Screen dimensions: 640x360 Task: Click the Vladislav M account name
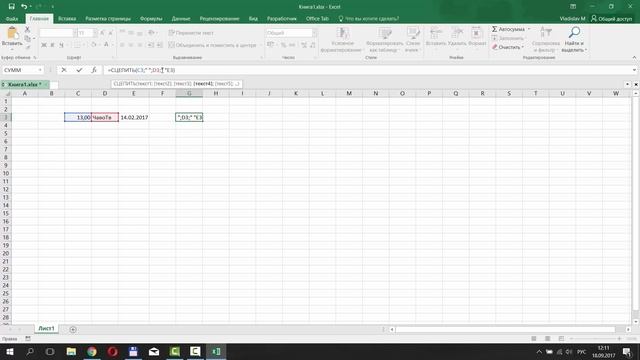coord(572,19)
